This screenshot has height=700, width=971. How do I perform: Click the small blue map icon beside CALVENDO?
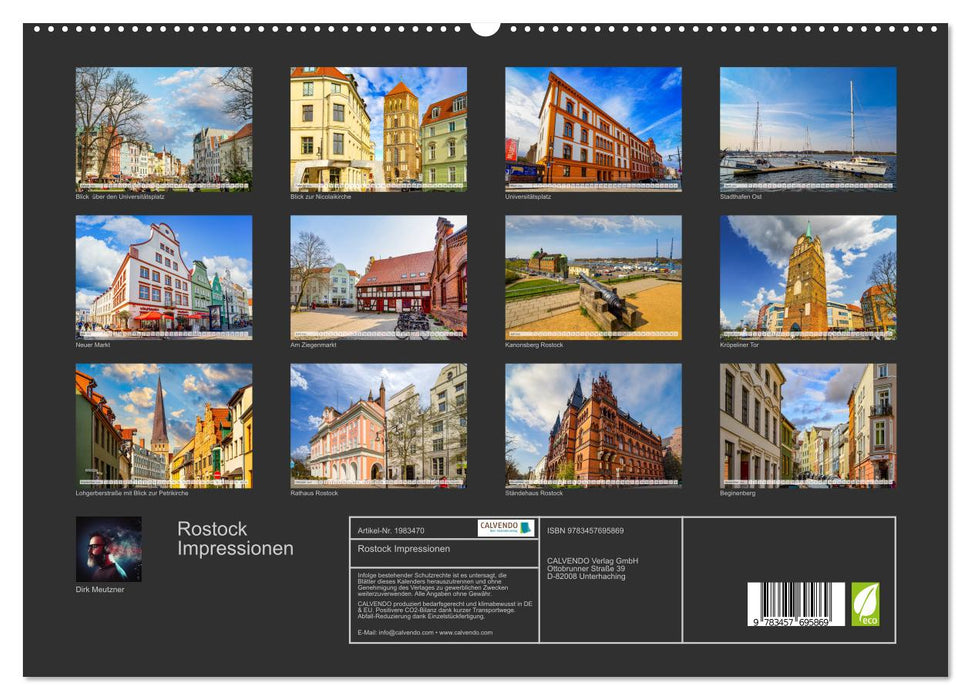(527, 528)
